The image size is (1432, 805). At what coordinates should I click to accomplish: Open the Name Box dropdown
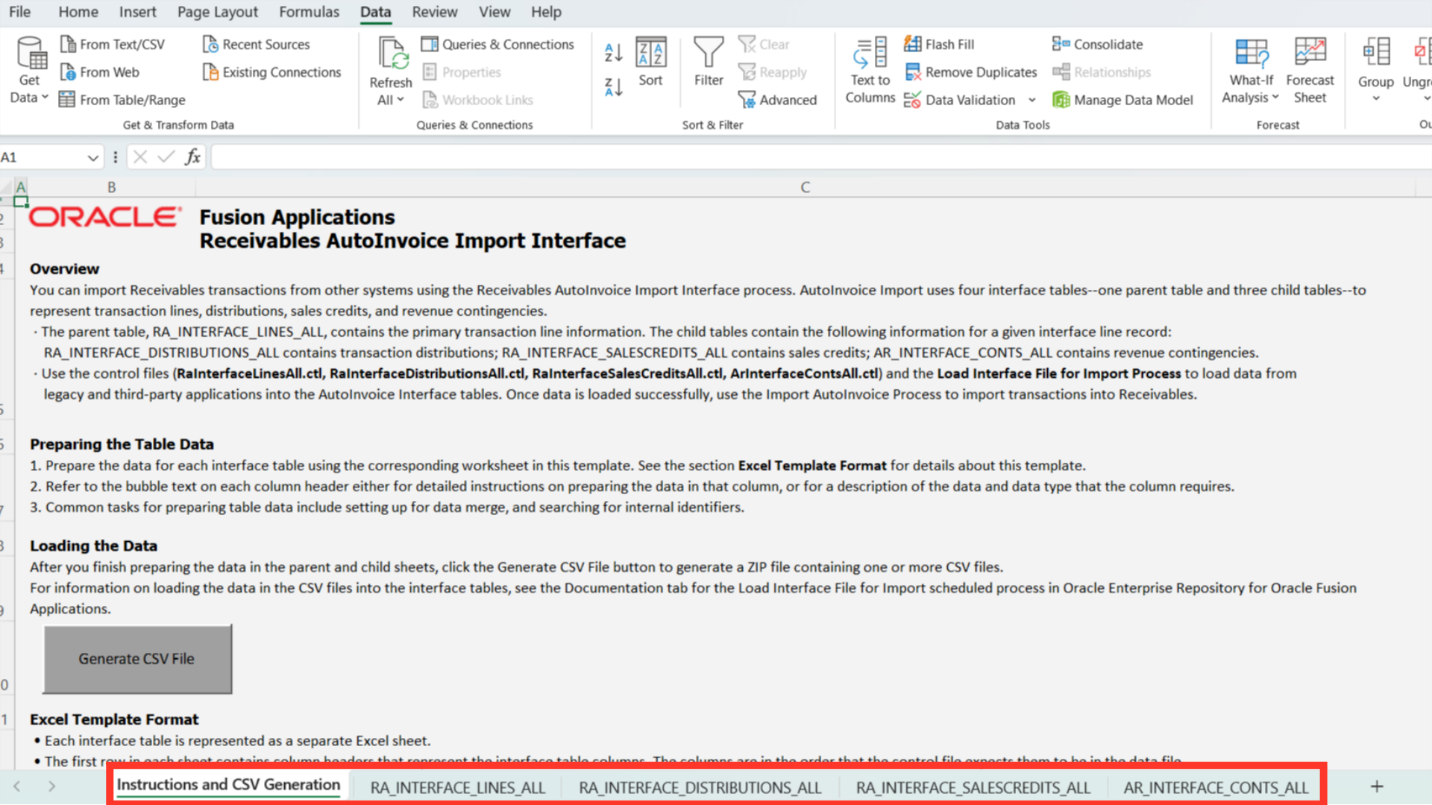93,158
